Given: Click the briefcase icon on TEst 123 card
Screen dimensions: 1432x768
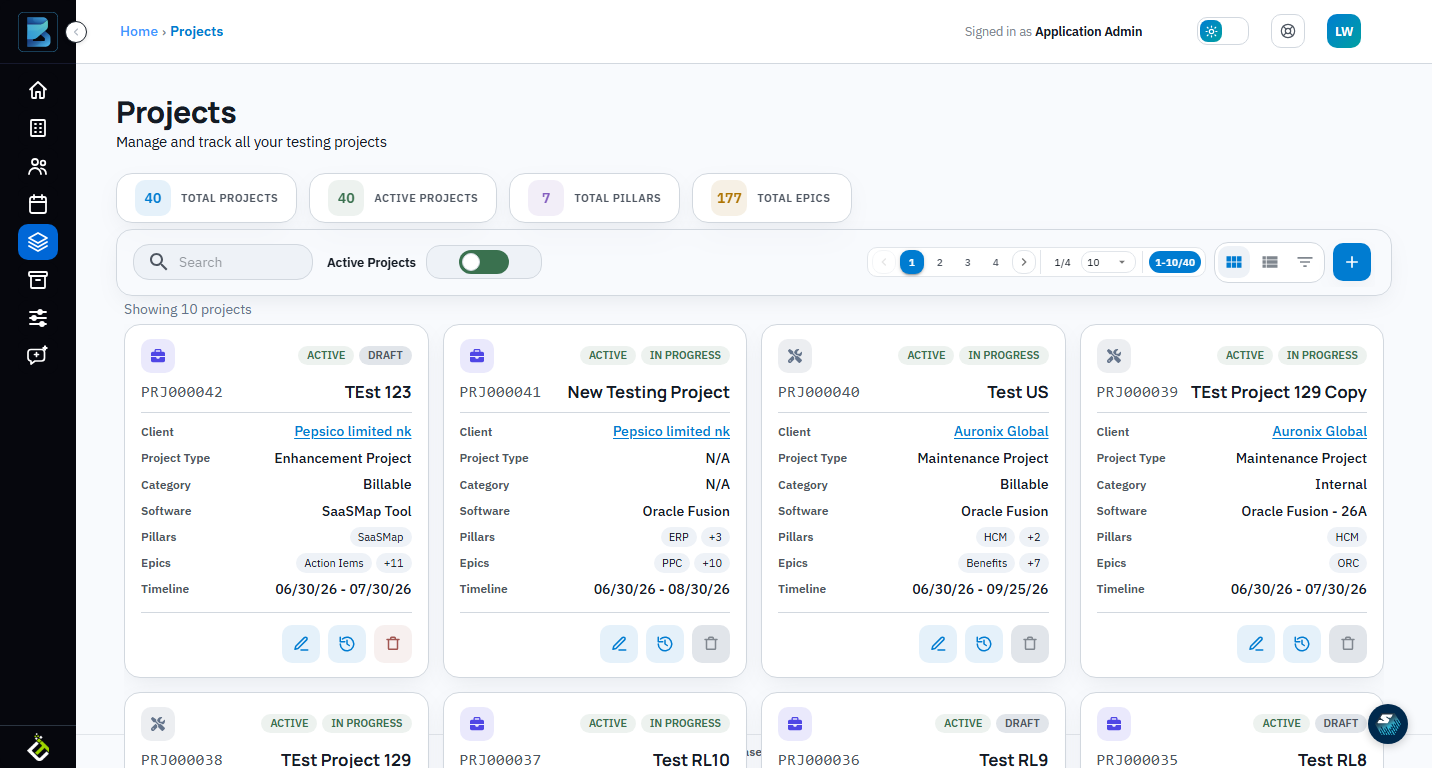Looking at the screenshot, I should pyautogui.click(x=158, y=356).
